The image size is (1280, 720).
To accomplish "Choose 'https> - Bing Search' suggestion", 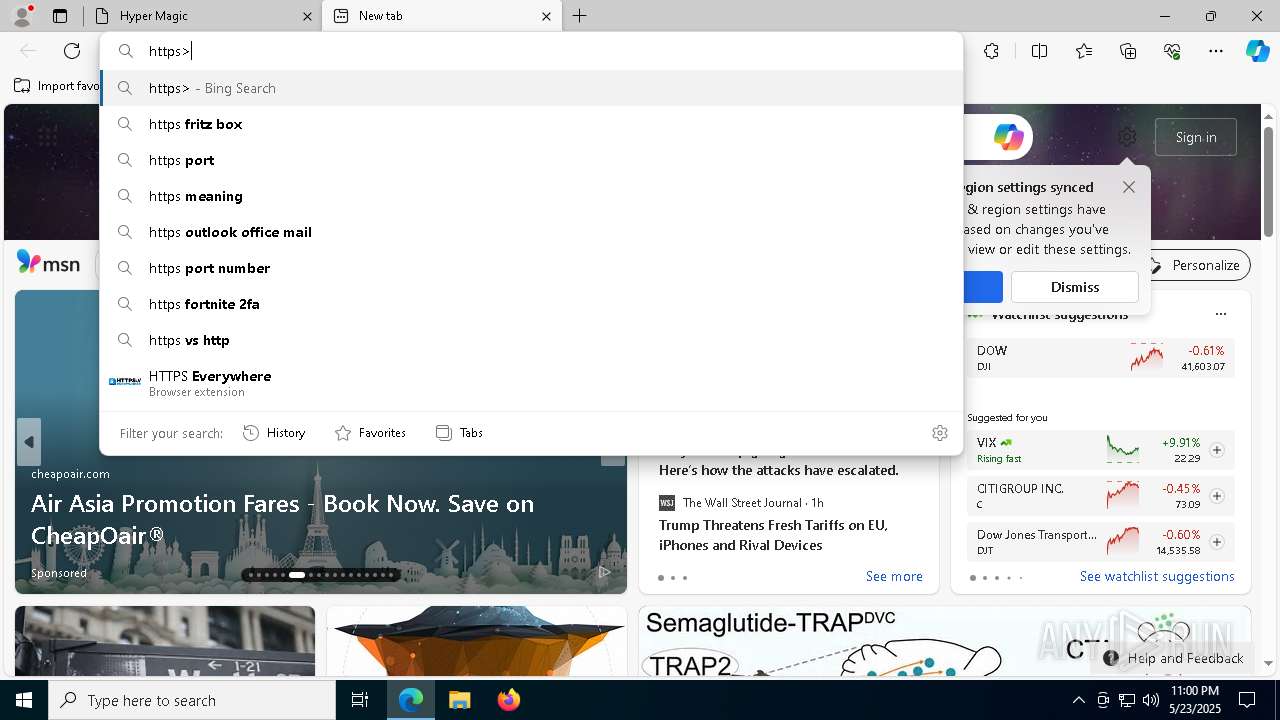I will pos(532,88).
